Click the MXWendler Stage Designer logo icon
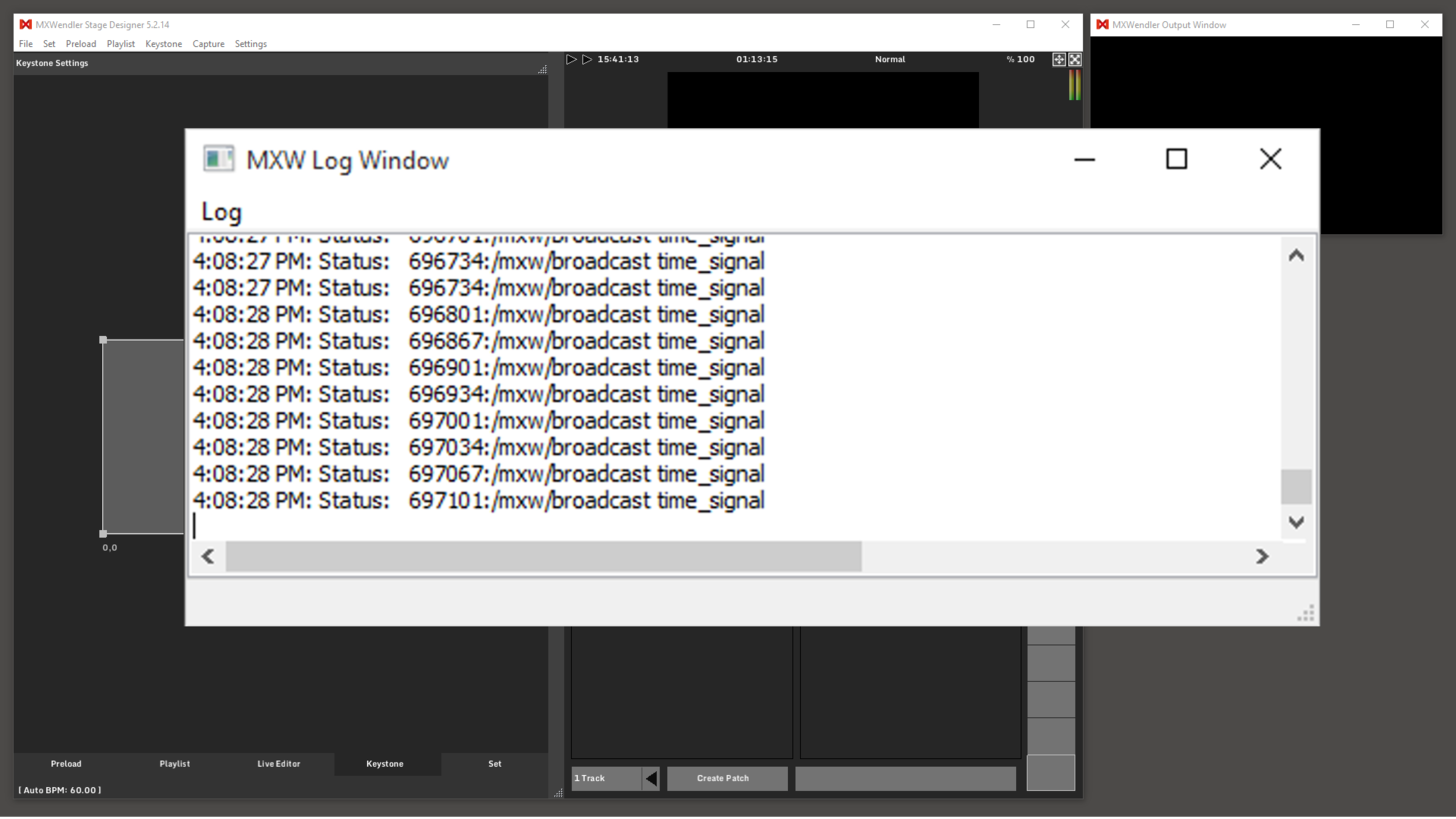The width and height of the screenshot is (1456, 819). click(x=25, y=25)
